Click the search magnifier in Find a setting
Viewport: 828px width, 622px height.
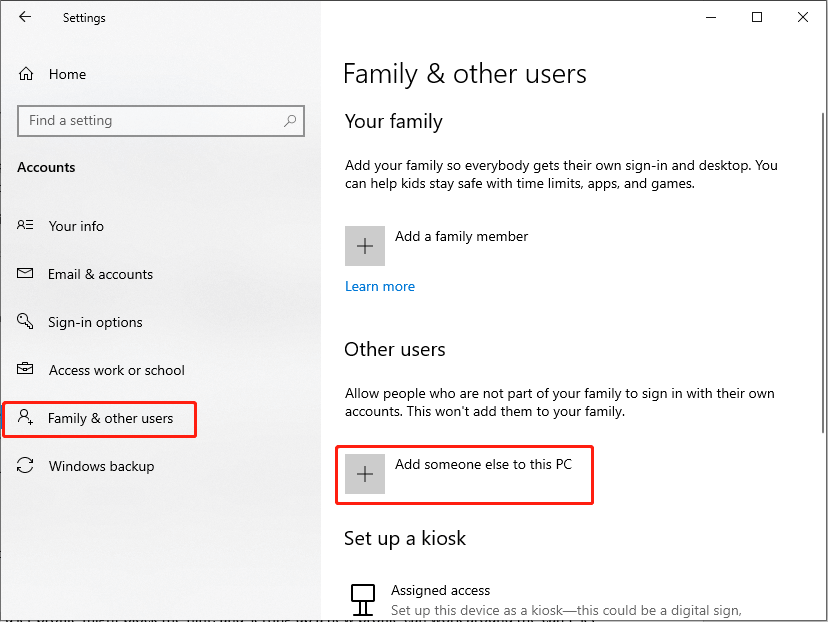(x=291, y=120)
